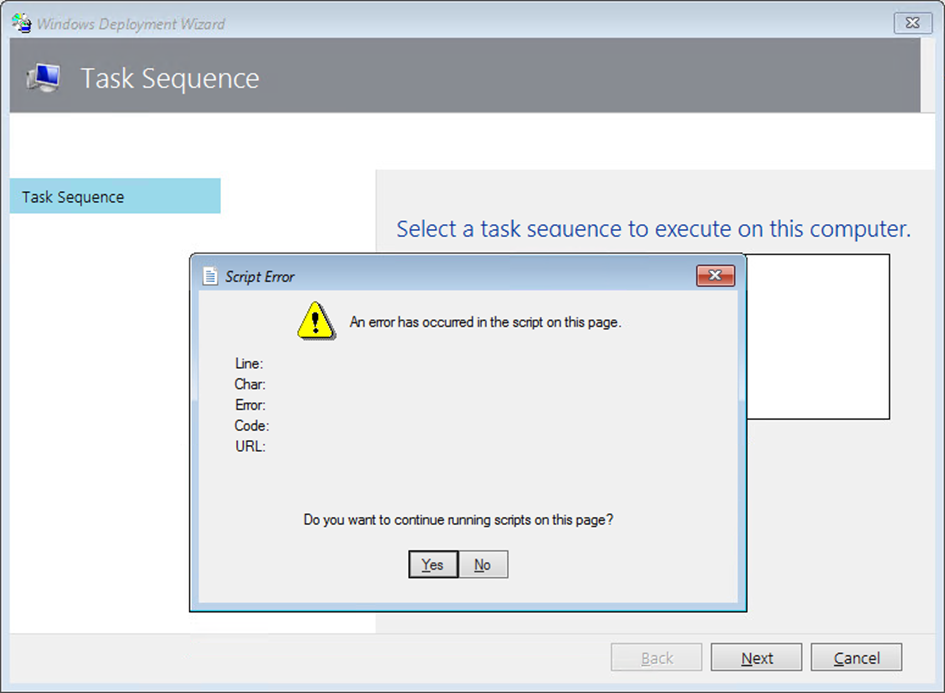Click No to stop running scripts

coord(482,564)
